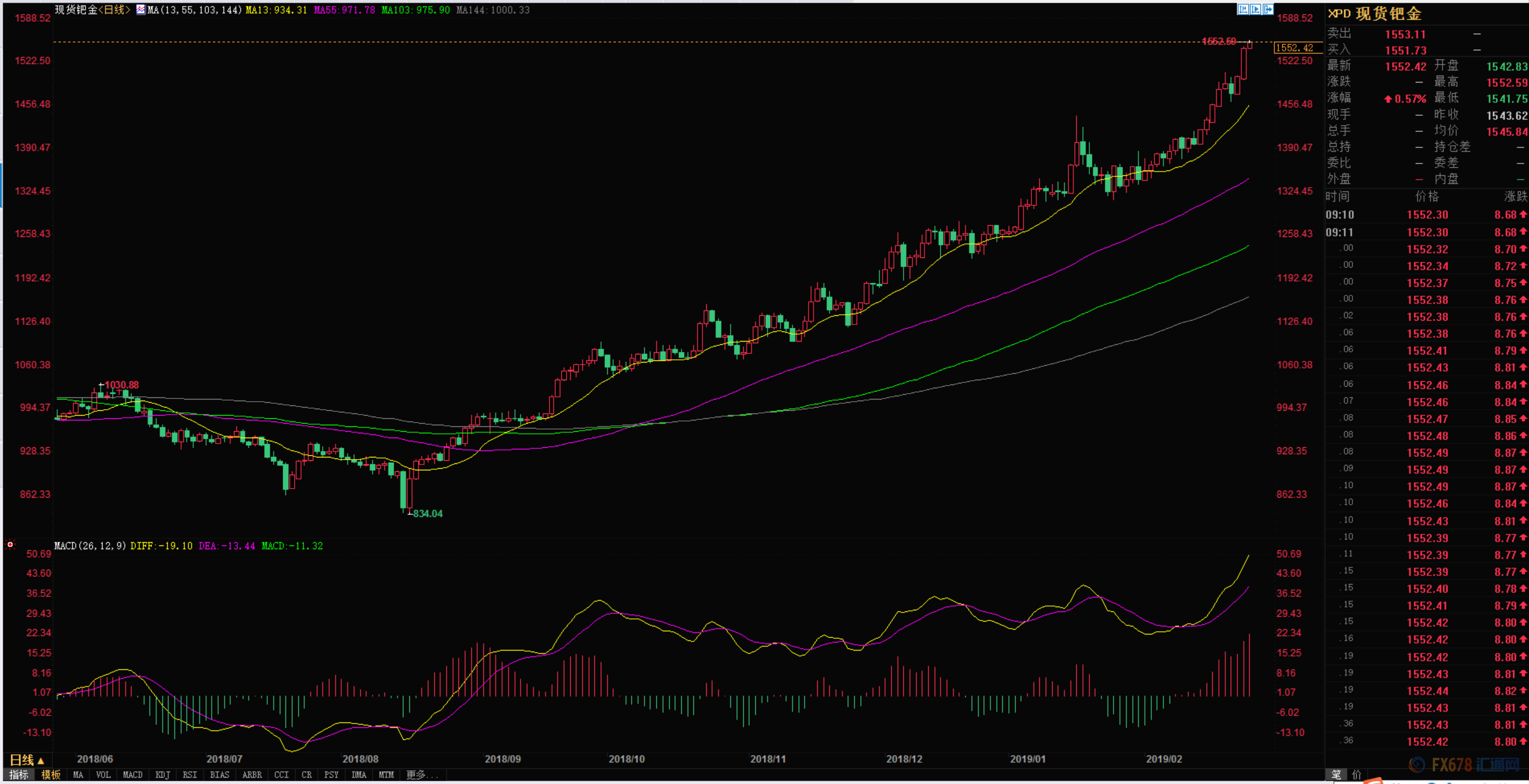Switch to the RSI indicator

(190, 774)
